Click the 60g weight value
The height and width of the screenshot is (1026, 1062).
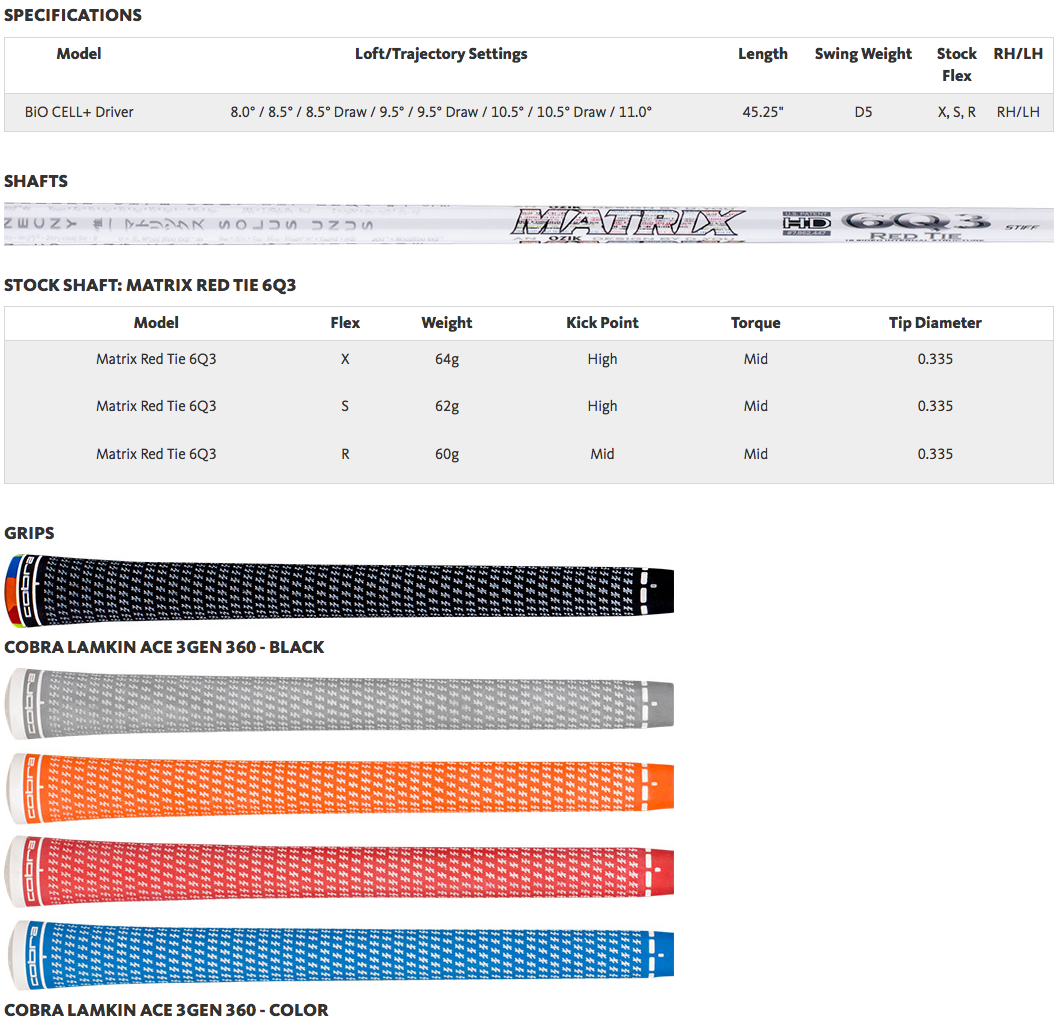tap(447, 454)
